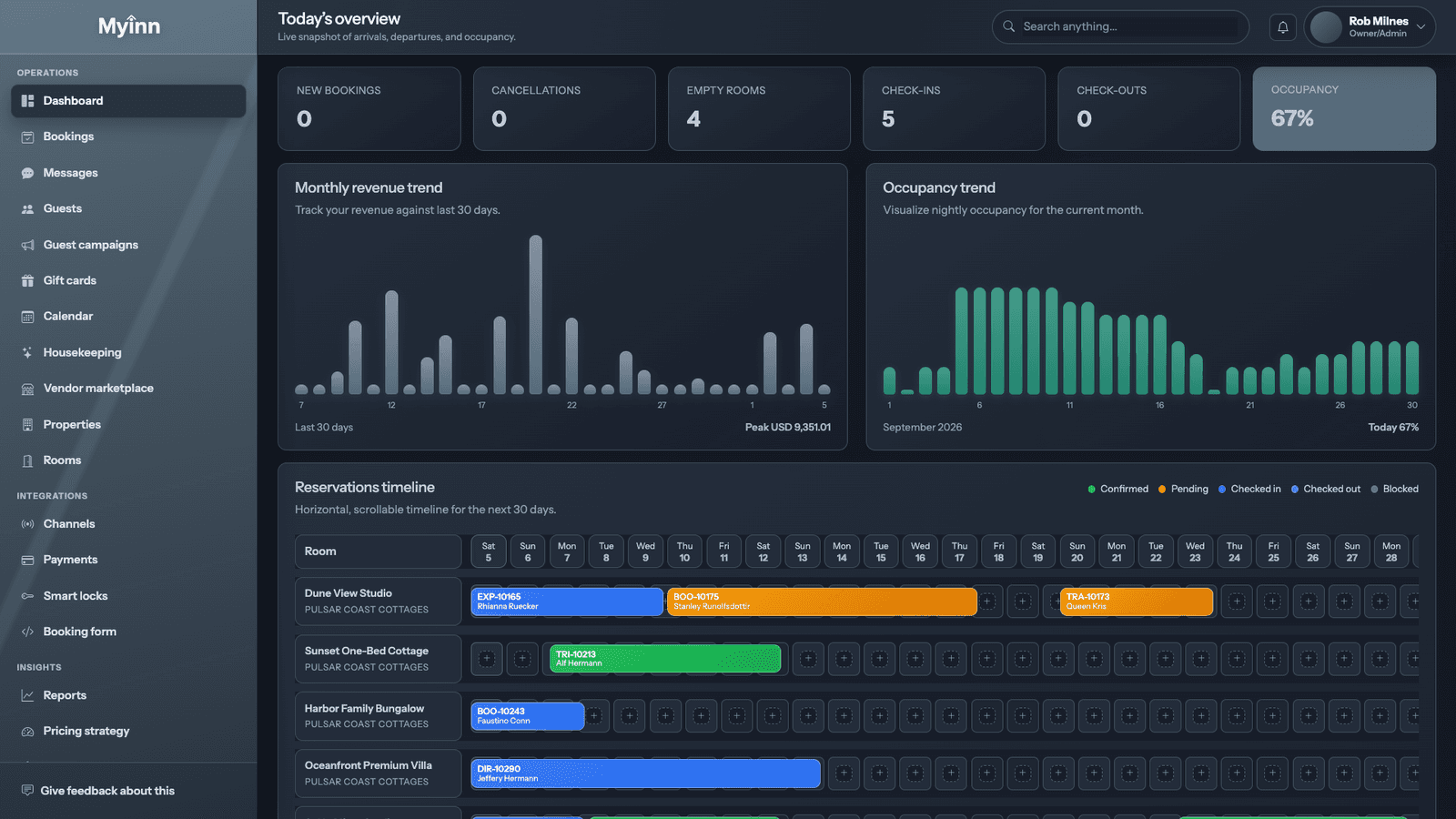The height and width of the screenshot is (819, 1456).
Task: Click the Properties building icon
Action: tap(27, 425)
